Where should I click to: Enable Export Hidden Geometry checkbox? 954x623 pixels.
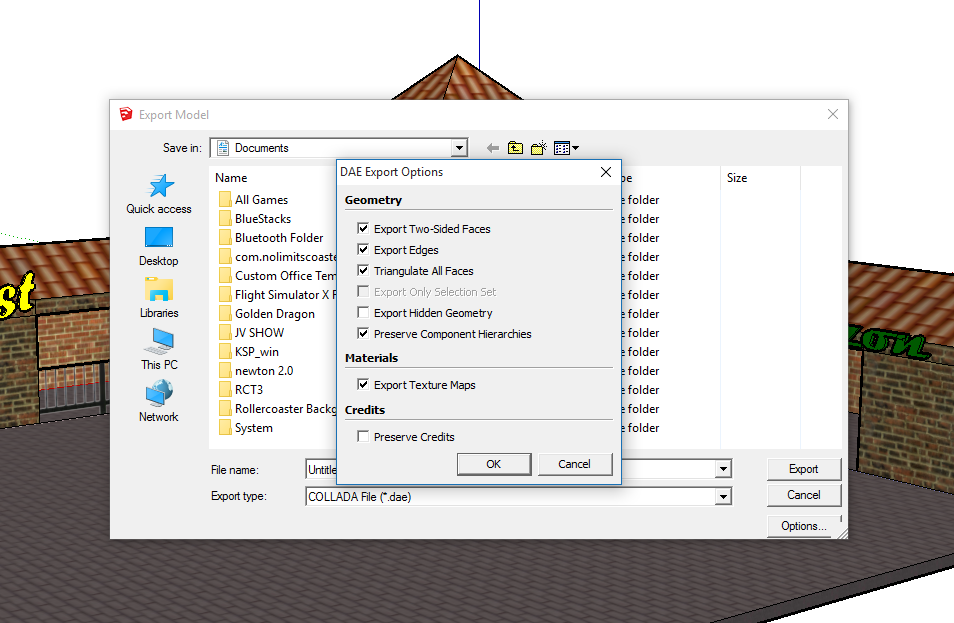pyautogui.click(x=363, y=313)
